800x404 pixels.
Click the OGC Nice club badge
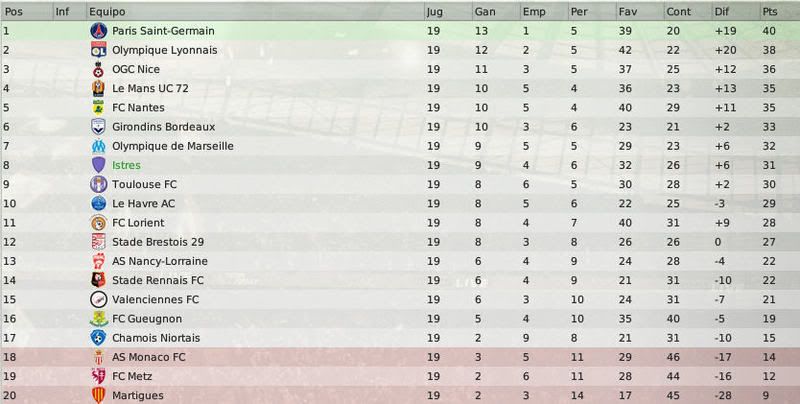[98, 69]
